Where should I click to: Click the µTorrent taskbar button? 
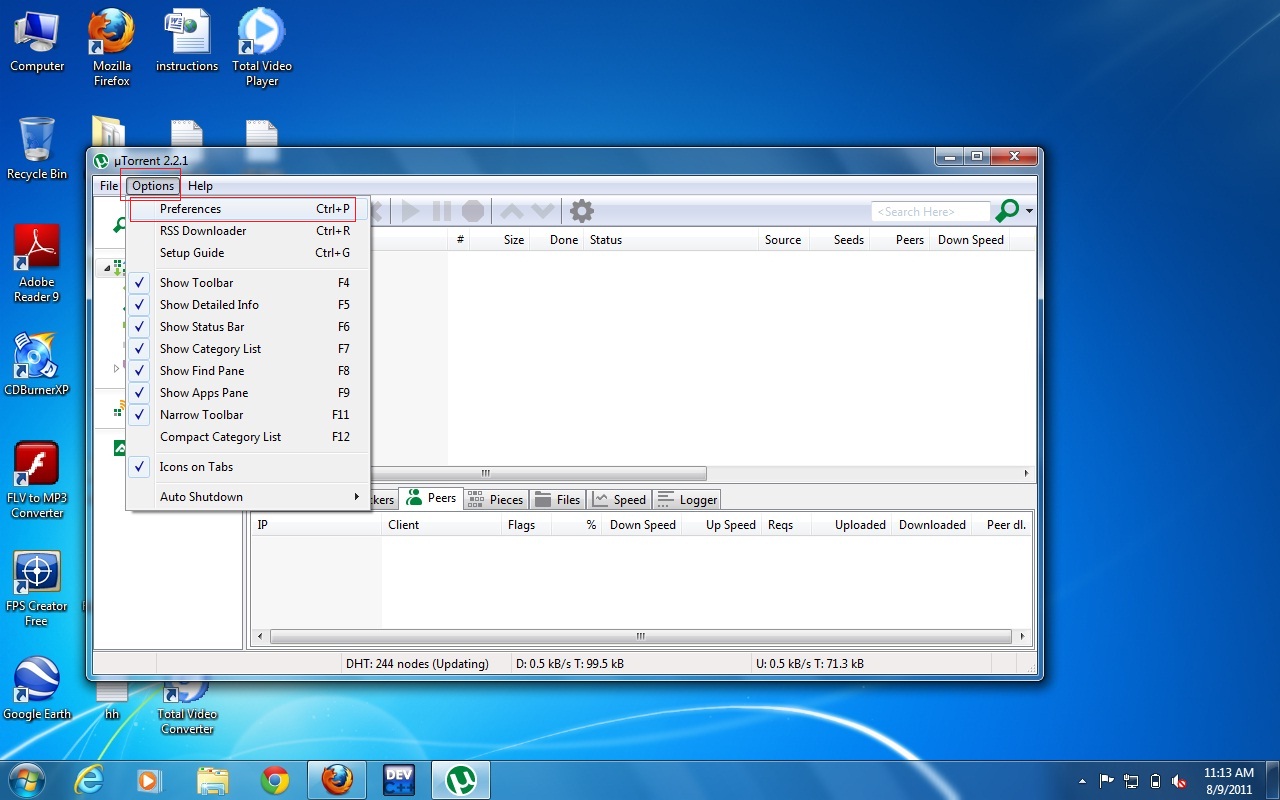461,780
